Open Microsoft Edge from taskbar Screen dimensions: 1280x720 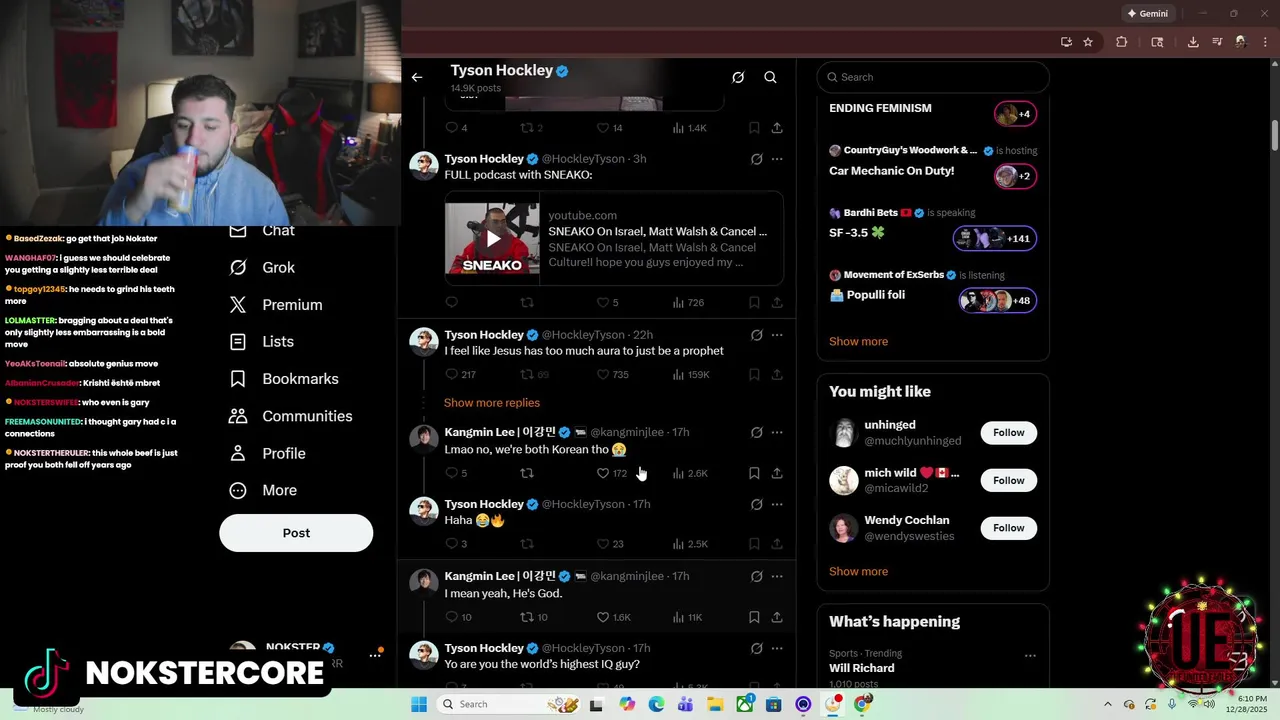point(656,704)
